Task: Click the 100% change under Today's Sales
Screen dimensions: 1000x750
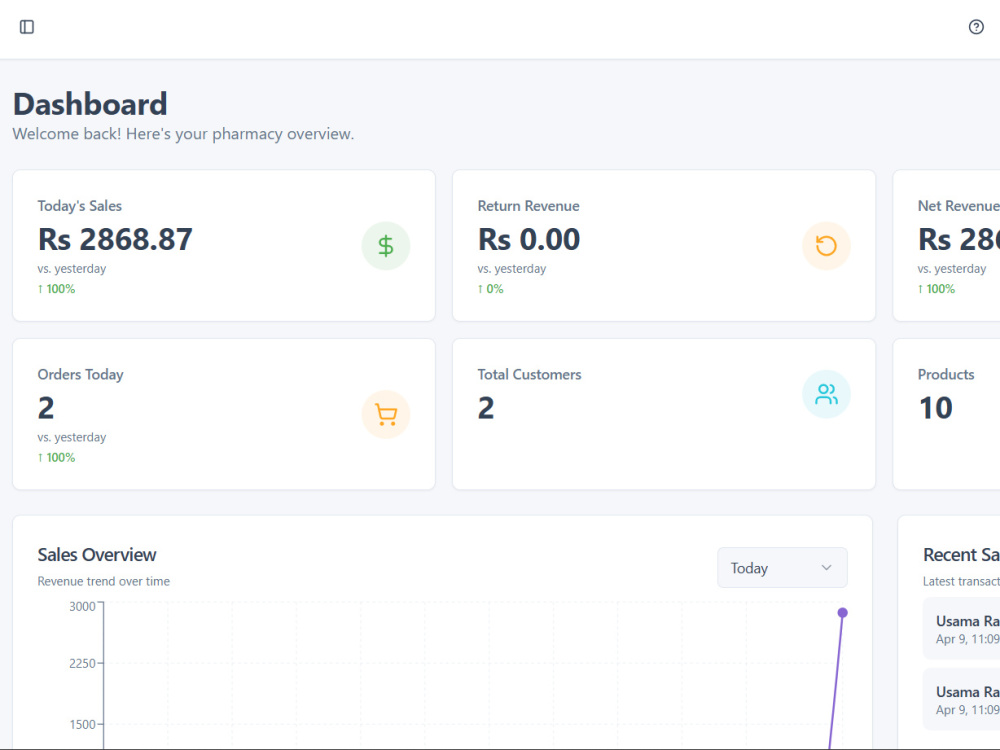Action: tap(56, 289)
